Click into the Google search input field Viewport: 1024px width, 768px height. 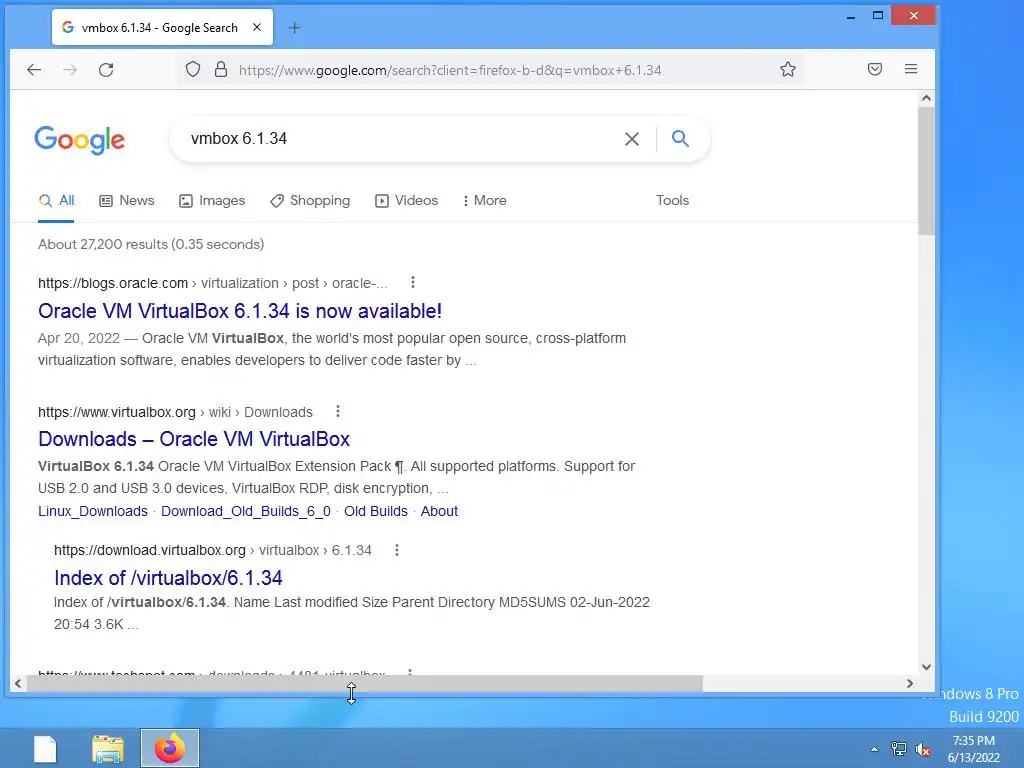click(402, 138)
